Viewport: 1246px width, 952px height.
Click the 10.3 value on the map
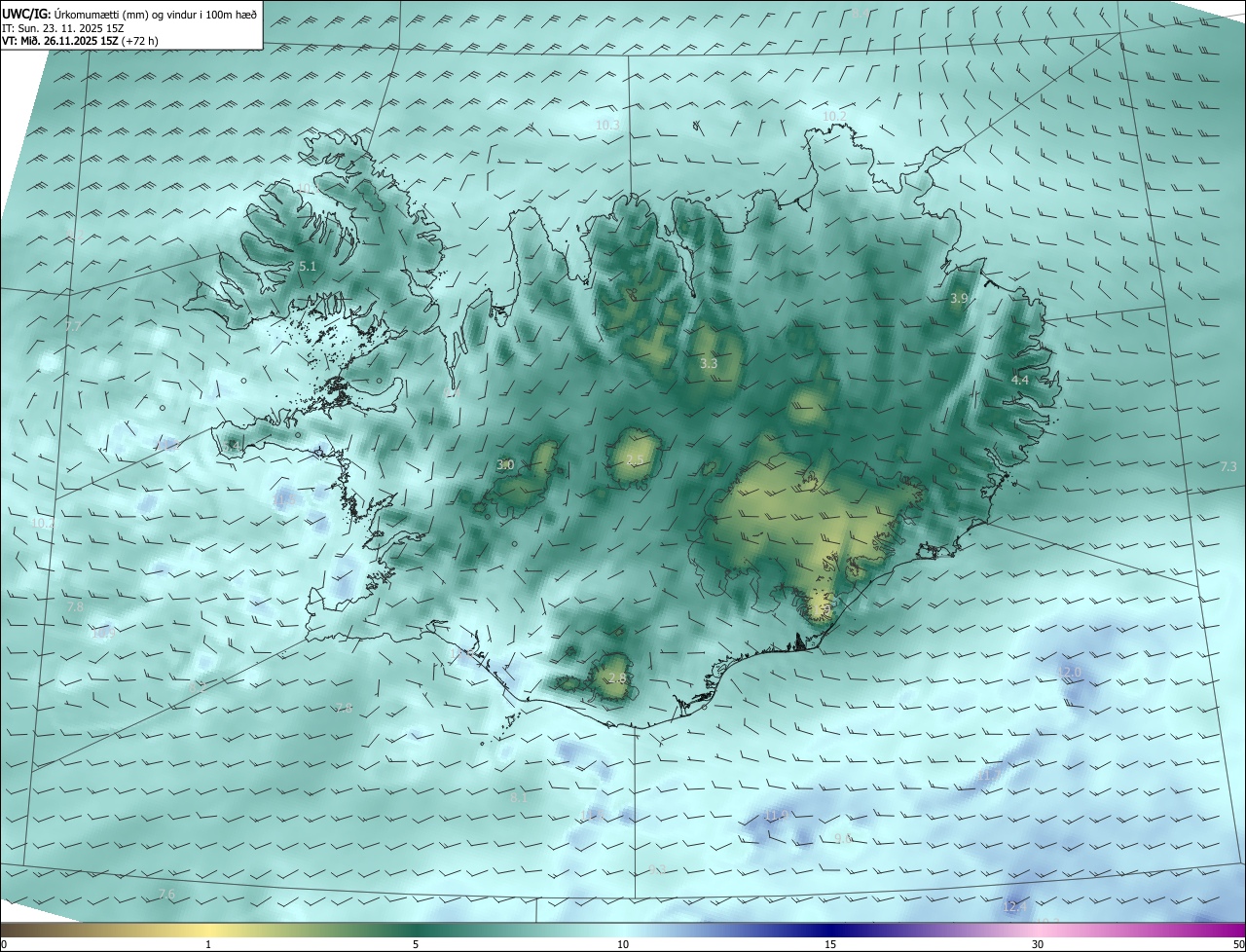pyautogui.click(x=607, y=125)
